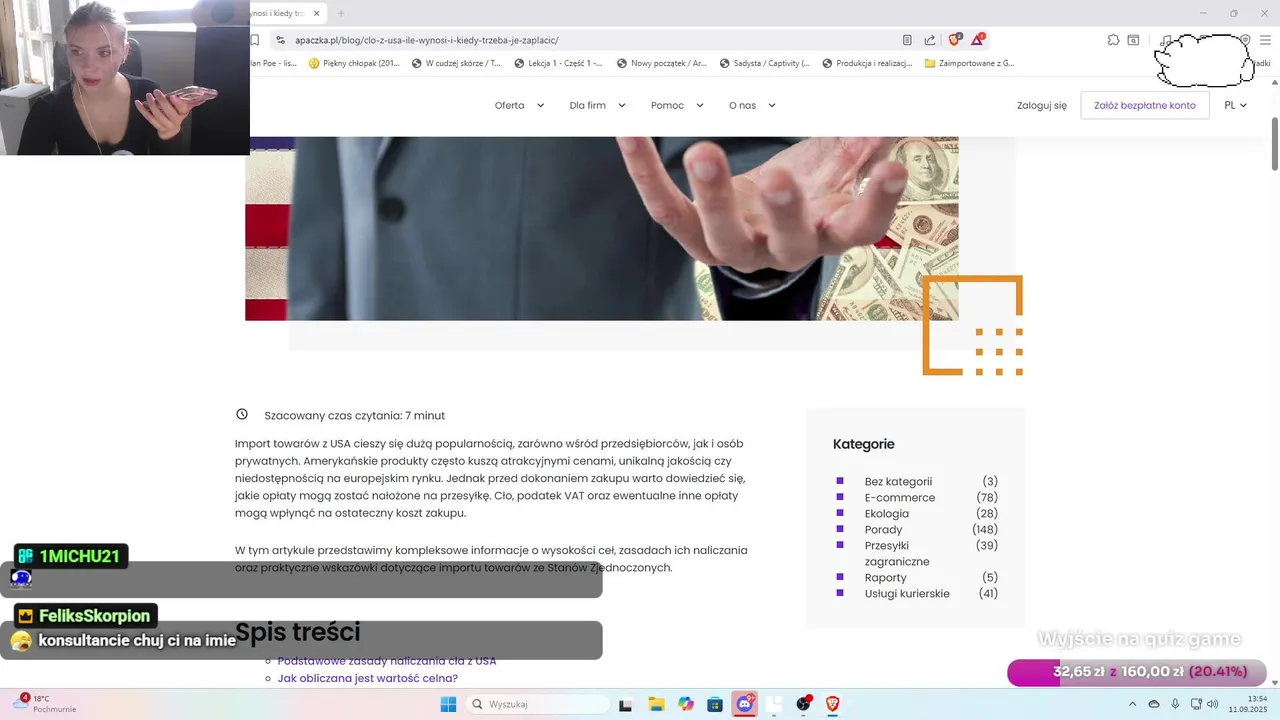This screenshot has width=1280, height=720.
Task: Open the volume tray icon
Action: pos(1212,704)
